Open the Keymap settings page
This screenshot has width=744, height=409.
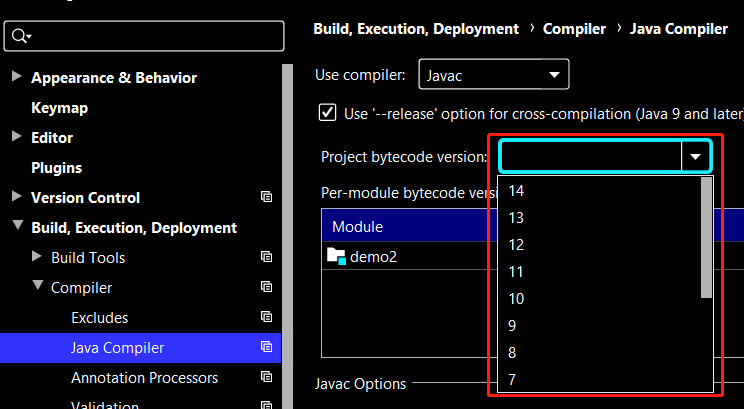[x=59, y=108]
